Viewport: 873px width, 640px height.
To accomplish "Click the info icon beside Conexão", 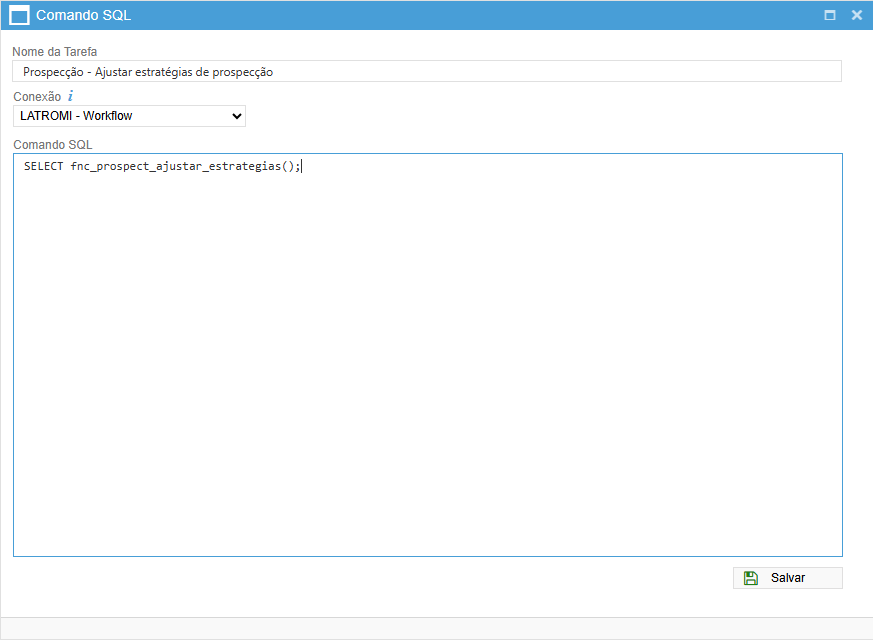I will 71,97.
